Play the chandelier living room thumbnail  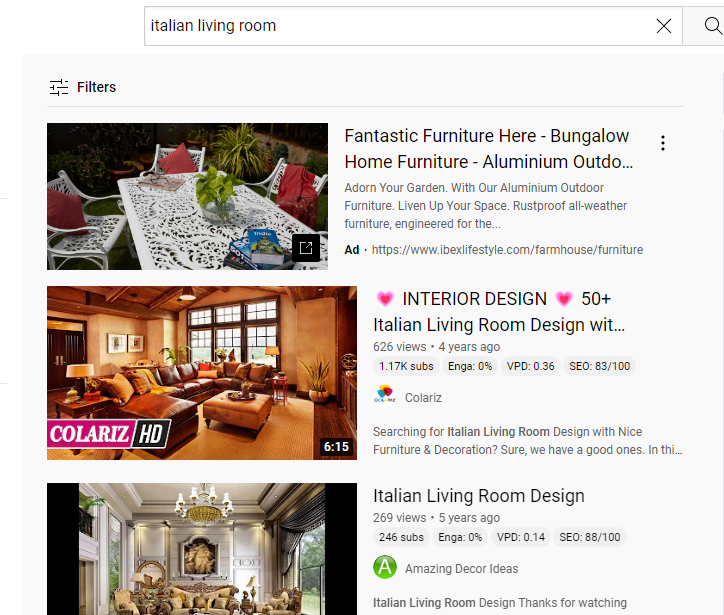coord(202,549)
